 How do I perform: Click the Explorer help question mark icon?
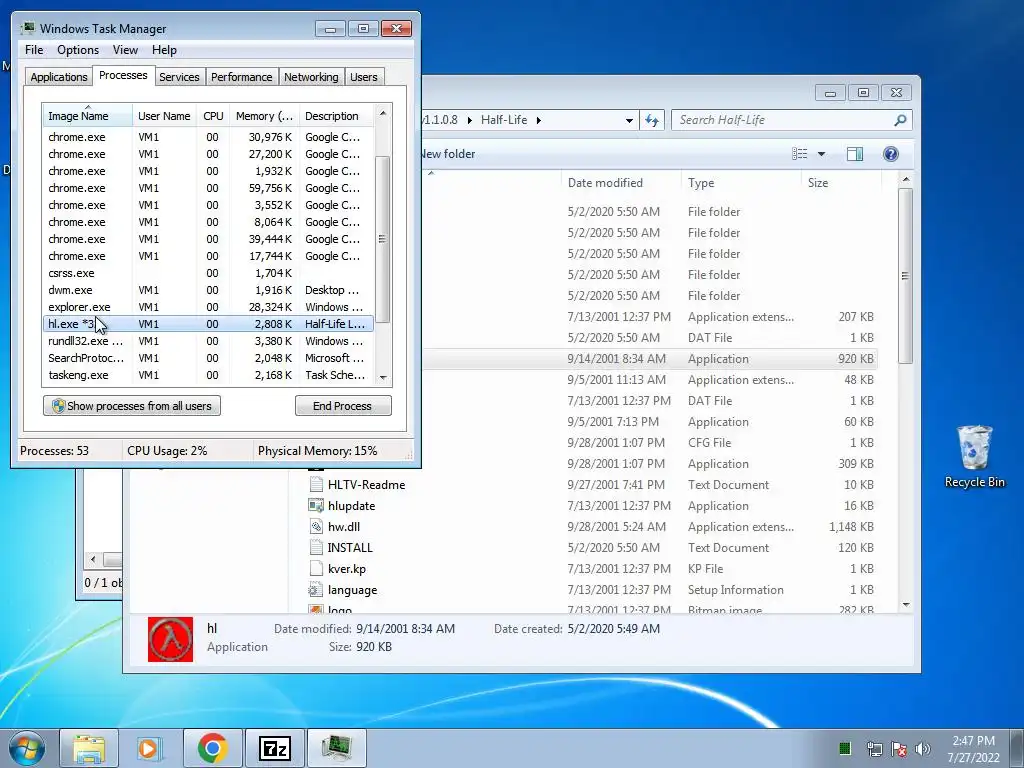pyautogui.click(x=890, y=153)
